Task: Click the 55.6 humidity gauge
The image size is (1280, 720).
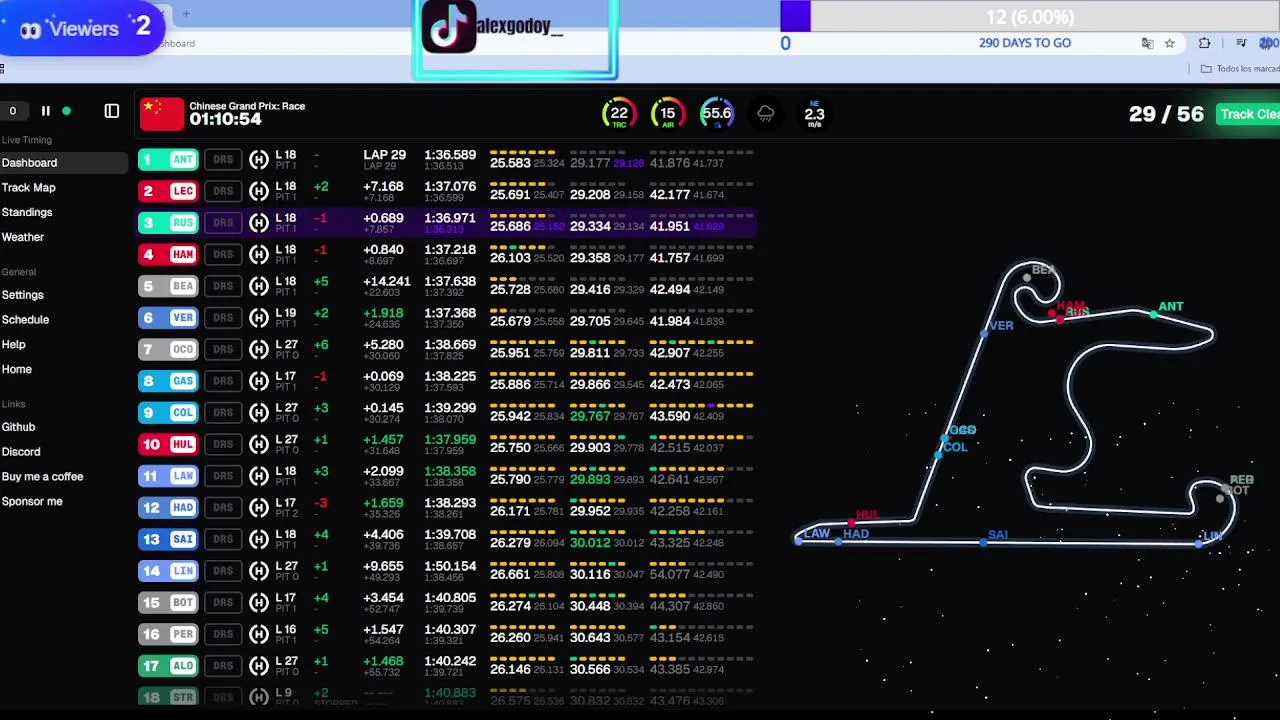Action: point(716,114)
